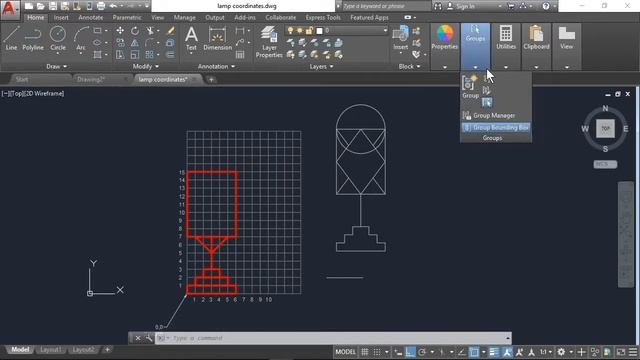
Task: Toggle polar tracking in status bar
Action: [422, 352]
